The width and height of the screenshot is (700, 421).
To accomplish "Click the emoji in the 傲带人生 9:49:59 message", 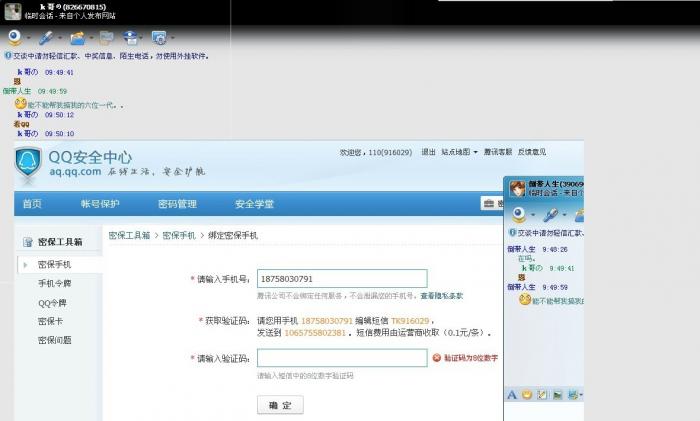I will tap(525, 299).
